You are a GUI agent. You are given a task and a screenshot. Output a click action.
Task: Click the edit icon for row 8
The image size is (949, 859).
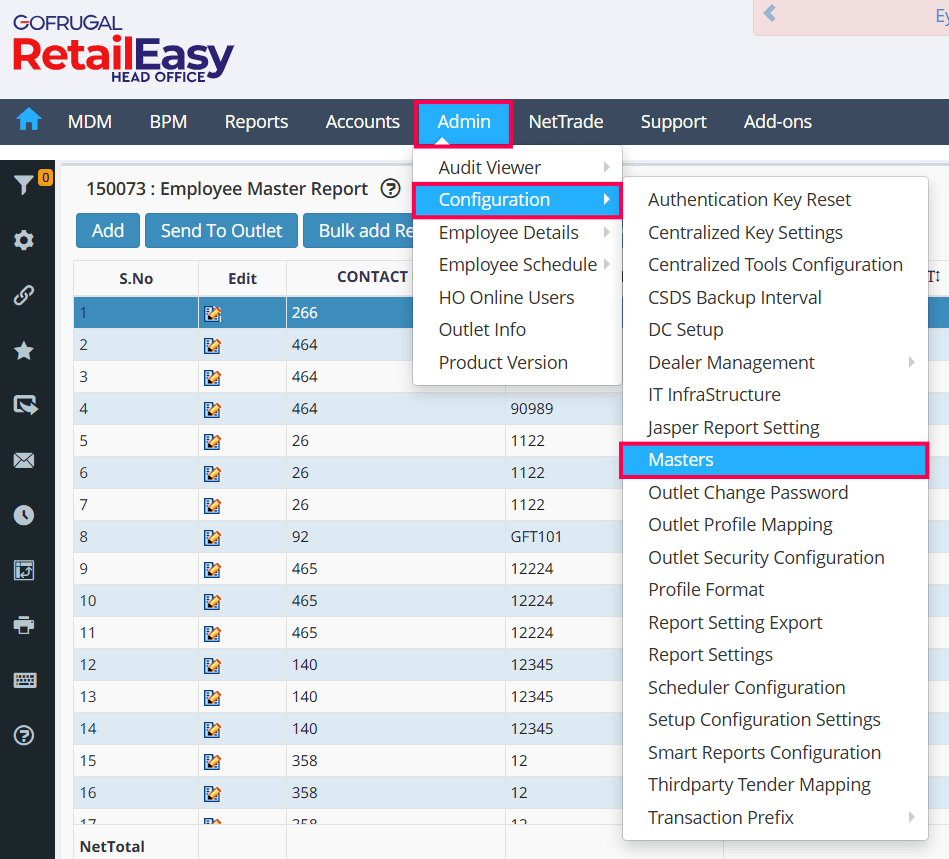(x=212, y=538)
